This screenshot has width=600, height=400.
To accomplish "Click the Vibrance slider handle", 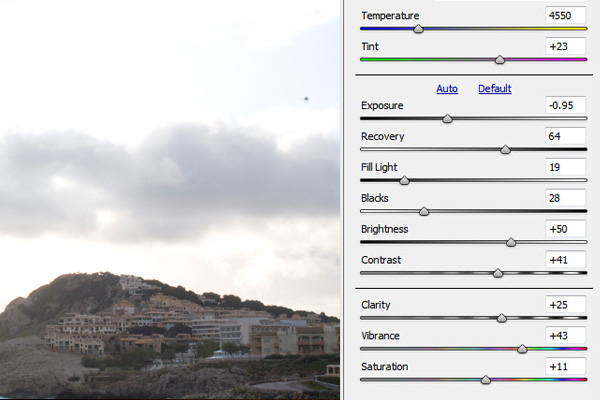I will point(522,349).
